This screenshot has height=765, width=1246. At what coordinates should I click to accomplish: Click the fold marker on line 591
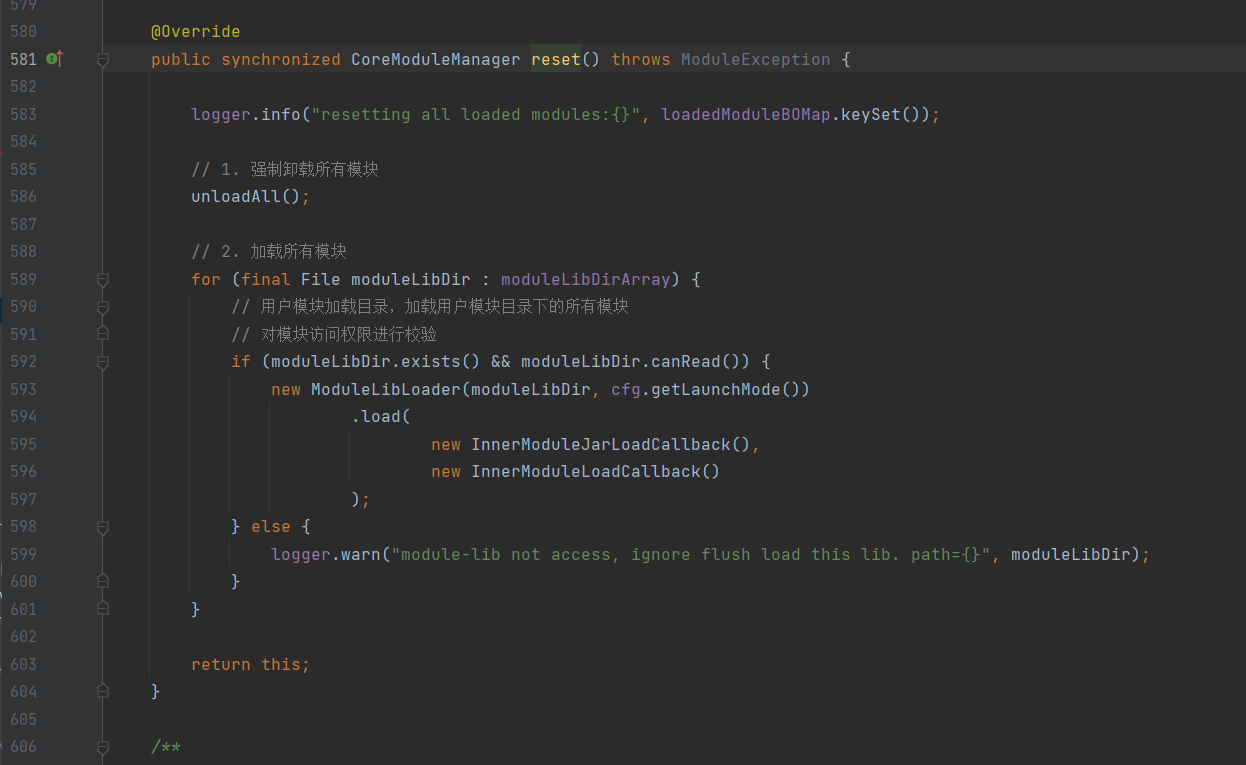click(102, 334)
